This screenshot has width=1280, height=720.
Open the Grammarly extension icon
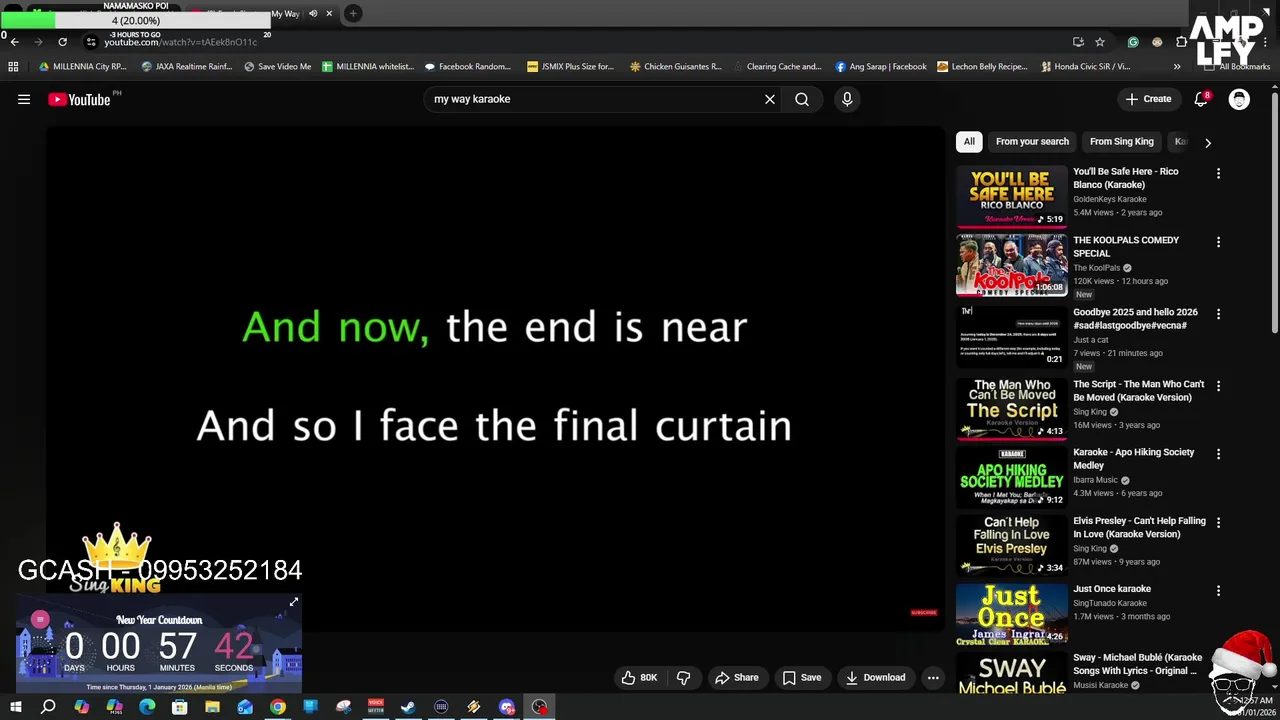point(1133,42)
